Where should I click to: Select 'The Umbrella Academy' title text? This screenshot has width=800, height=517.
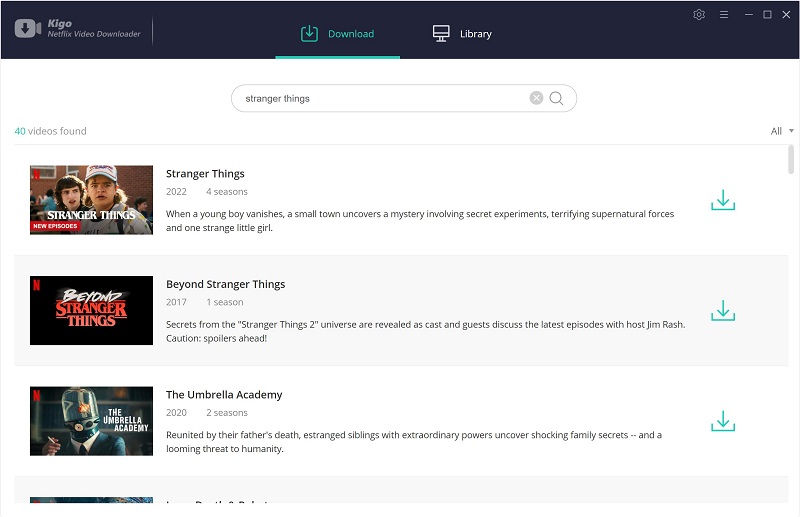point(224,395)
